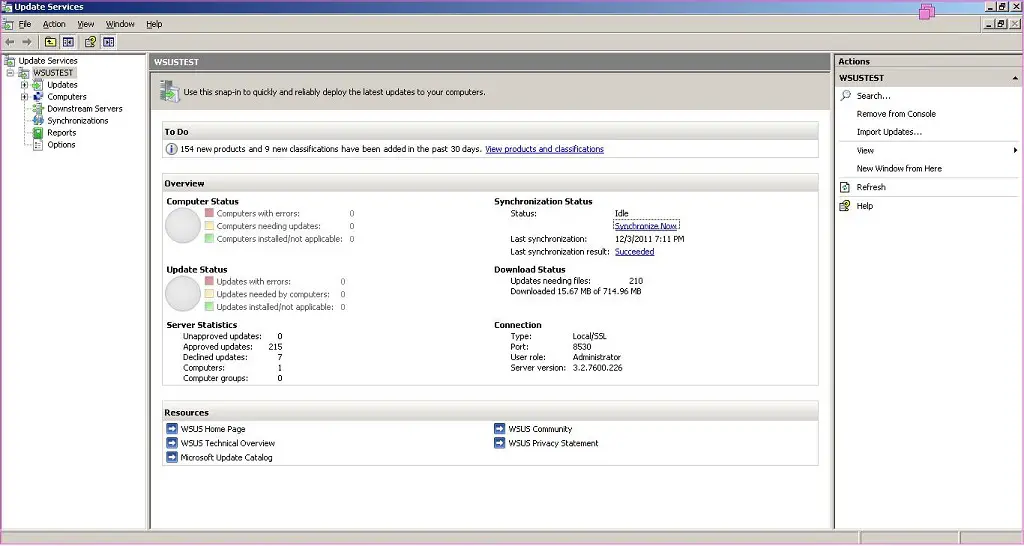1024x546 pixels.
Task: Click the WSUSTEST header bar of center pane
Action: (490, 62)
